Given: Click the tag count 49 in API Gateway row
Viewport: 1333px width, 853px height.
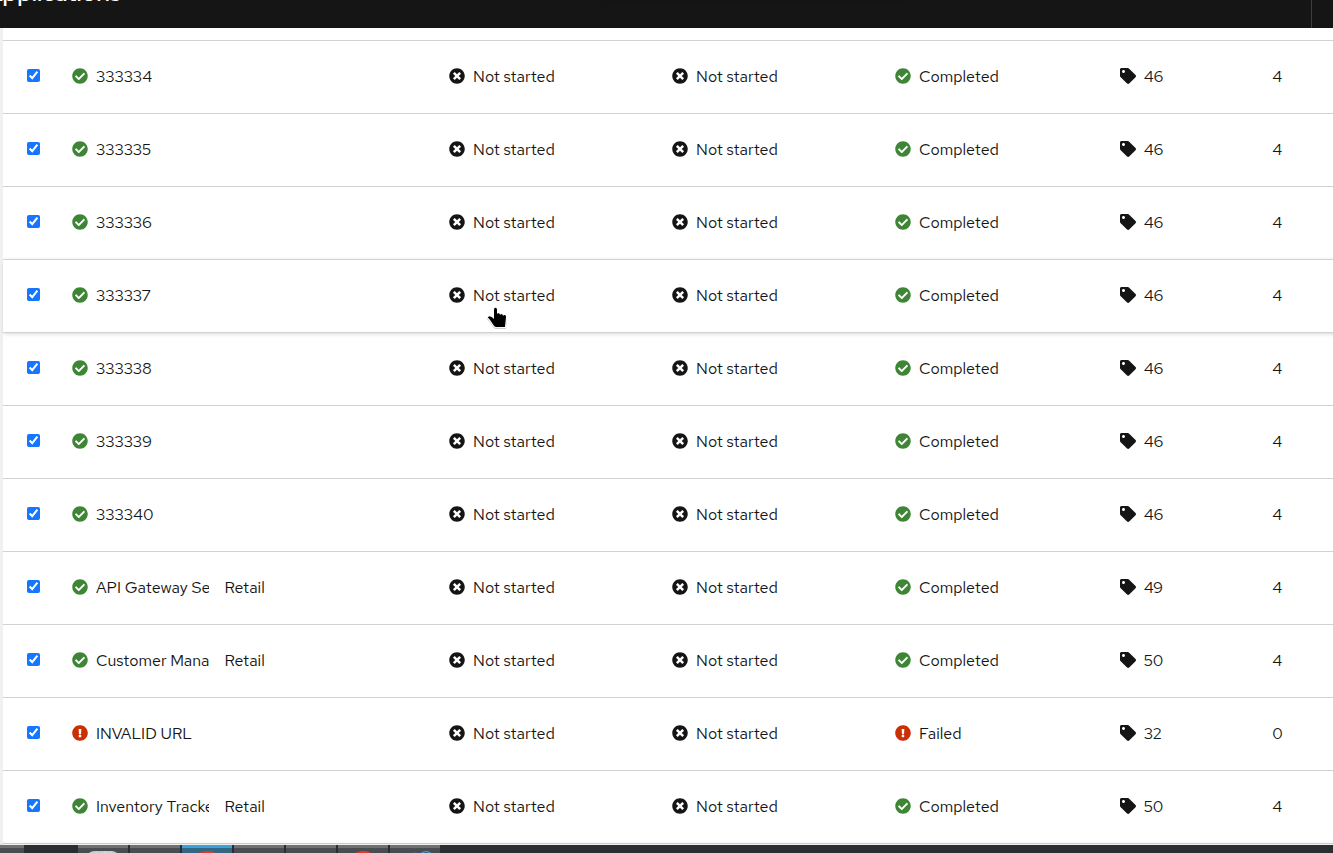Looking at the screenshot, I should tap(1153, 587).
